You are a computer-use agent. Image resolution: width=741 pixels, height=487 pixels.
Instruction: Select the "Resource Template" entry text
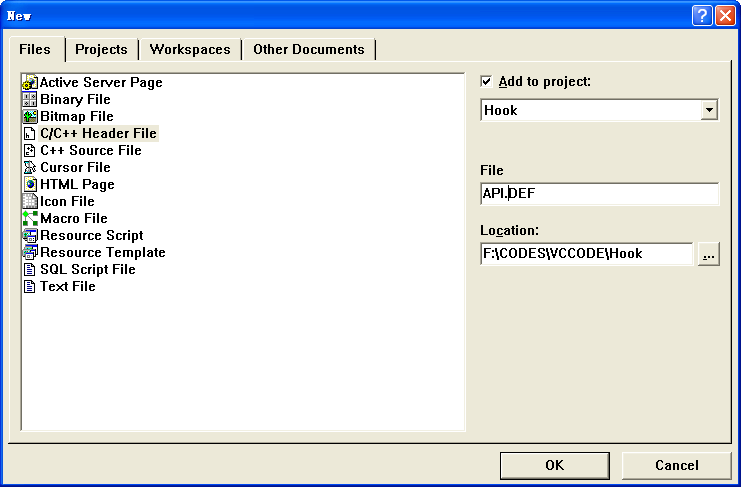103,252
